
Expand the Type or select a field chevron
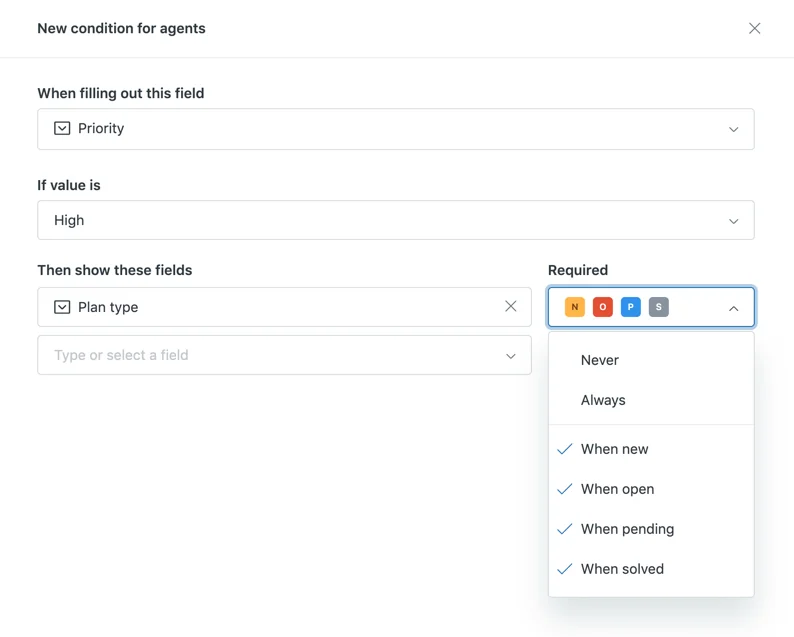[511, 356]
